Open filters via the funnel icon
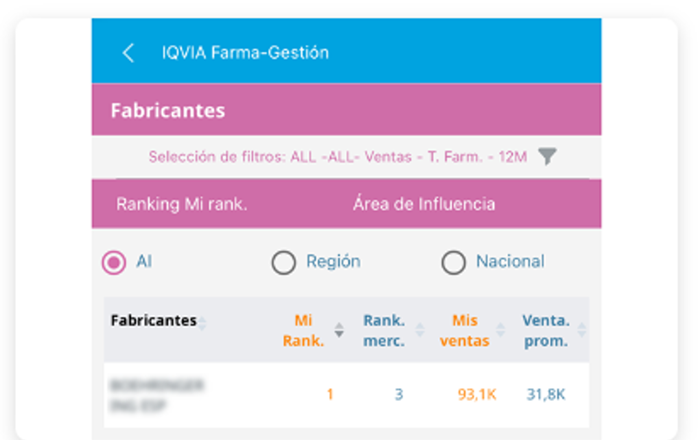The height and width of the screenshot is (440, 700). click(x=547, y=156)
